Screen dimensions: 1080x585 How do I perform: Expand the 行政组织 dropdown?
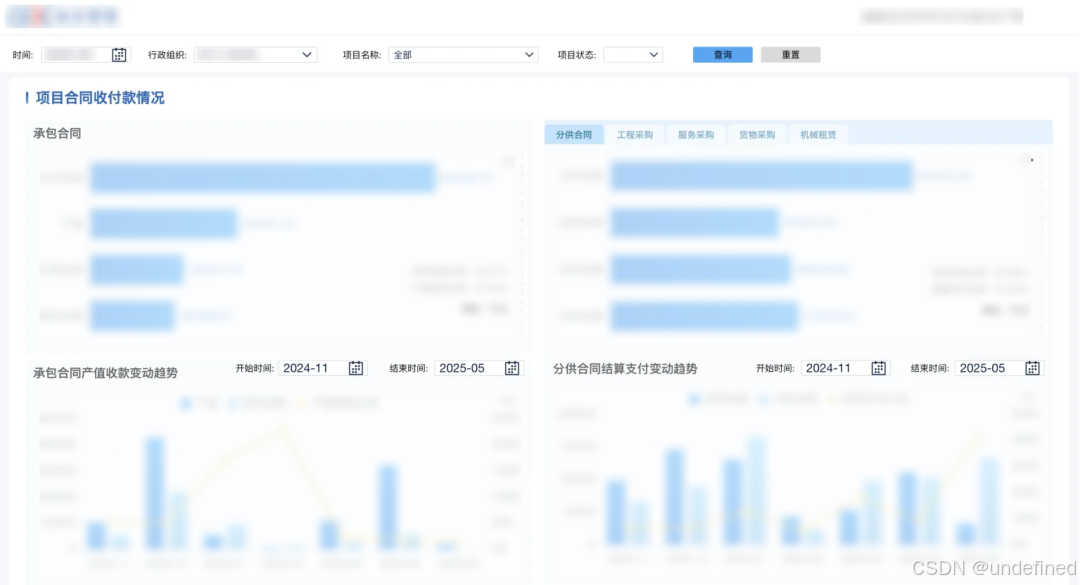pos(256,54)
